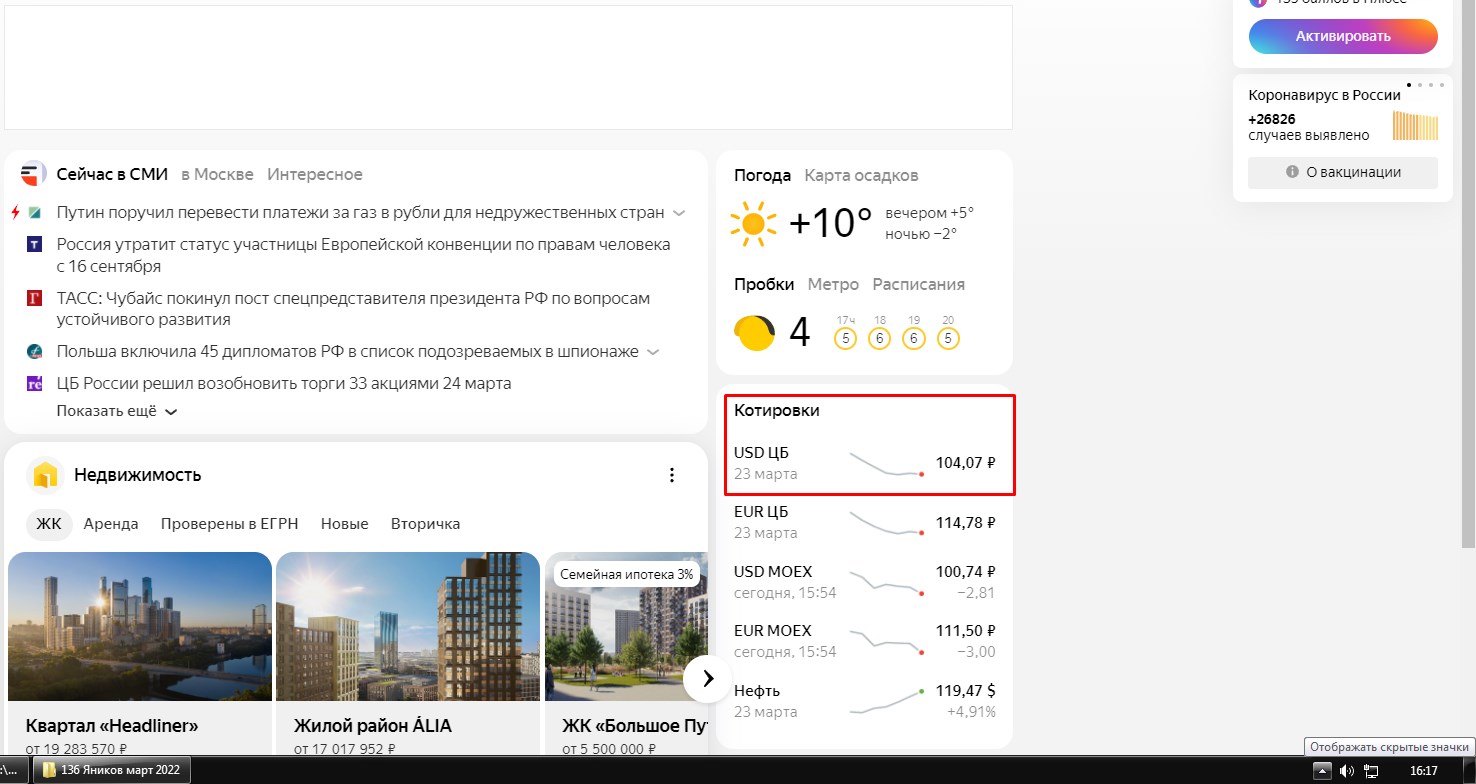Click source icon beside the Европейской конвенции headline
The height and width of the screenshot is (784, 1476).
34,244
